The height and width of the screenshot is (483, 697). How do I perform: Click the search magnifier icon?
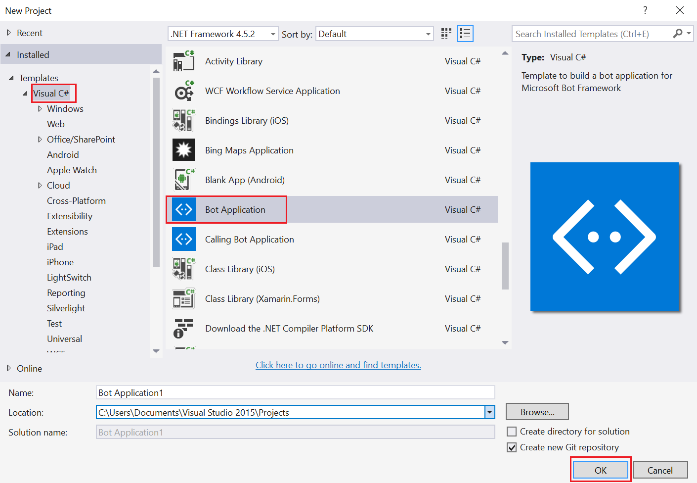pos(677,33)
